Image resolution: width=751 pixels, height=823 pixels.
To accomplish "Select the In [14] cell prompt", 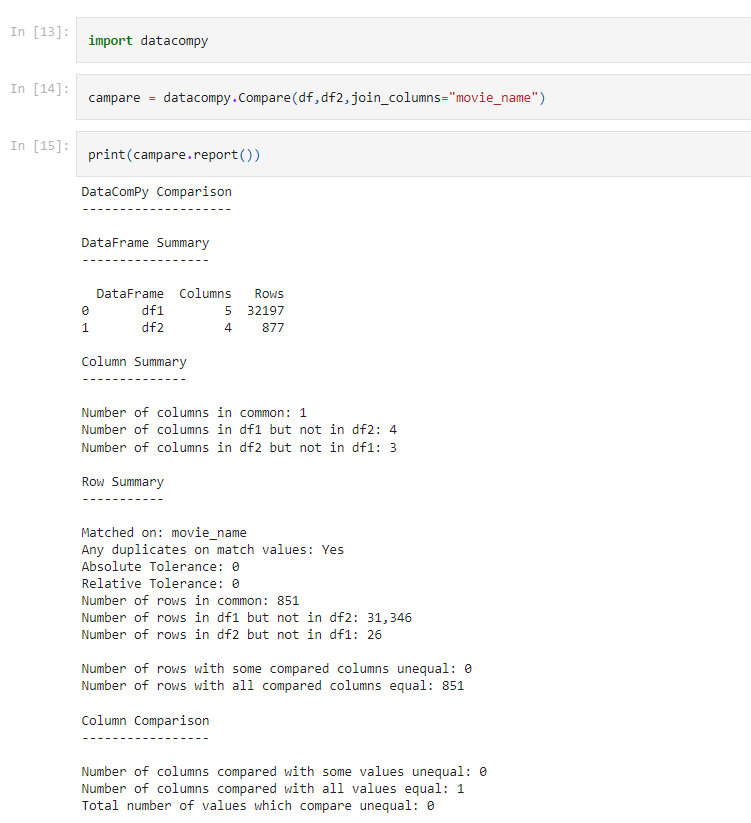I will (x=39, y=89).
